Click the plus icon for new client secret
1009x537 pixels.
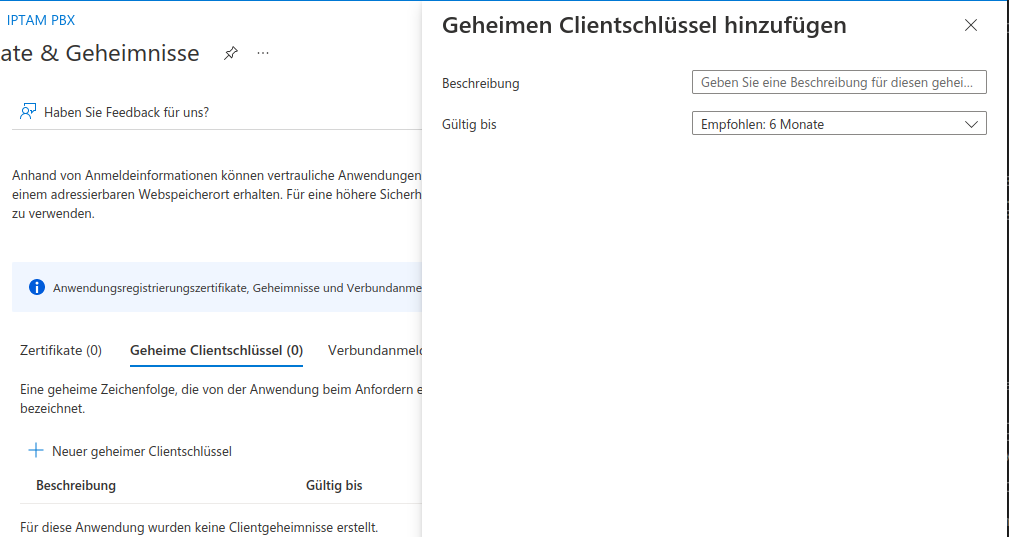pos(36,451)
